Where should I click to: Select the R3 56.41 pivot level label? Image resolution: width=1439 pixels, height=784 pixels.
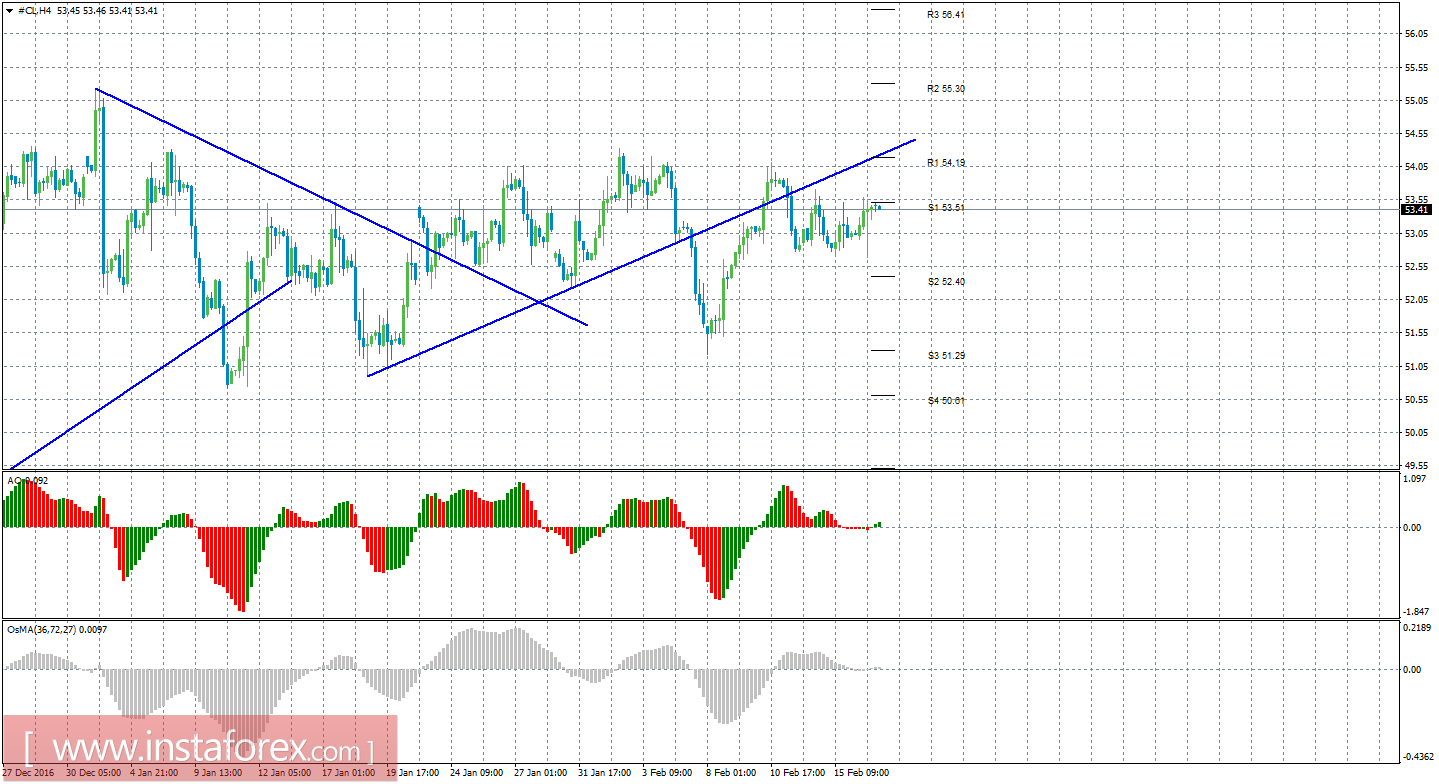[946, 15]
